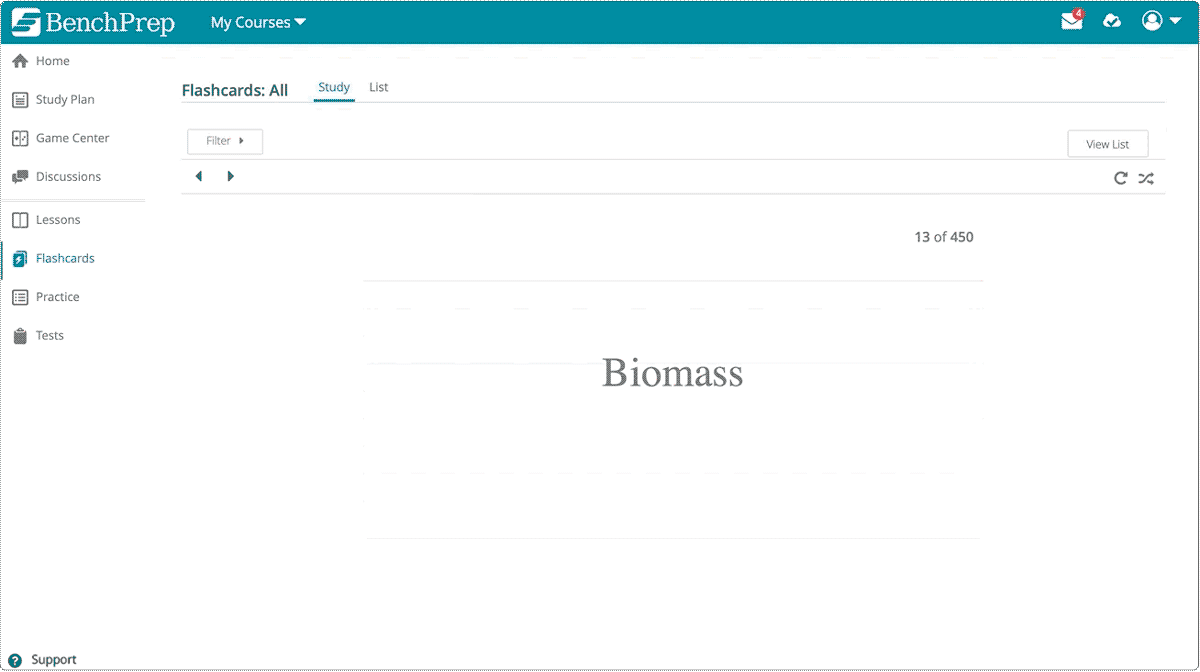Screen dimensions: 1200x672
Task: Open the Game Center section
Action: (72, 138)
